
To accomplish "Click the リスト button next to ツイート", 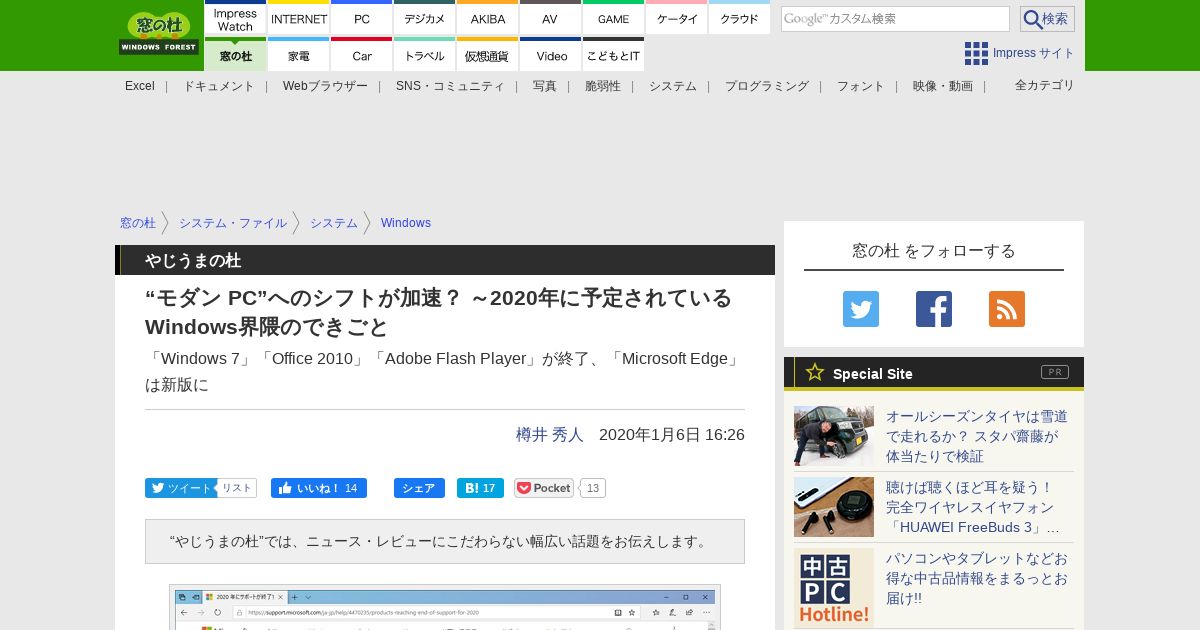I will 237,488.
